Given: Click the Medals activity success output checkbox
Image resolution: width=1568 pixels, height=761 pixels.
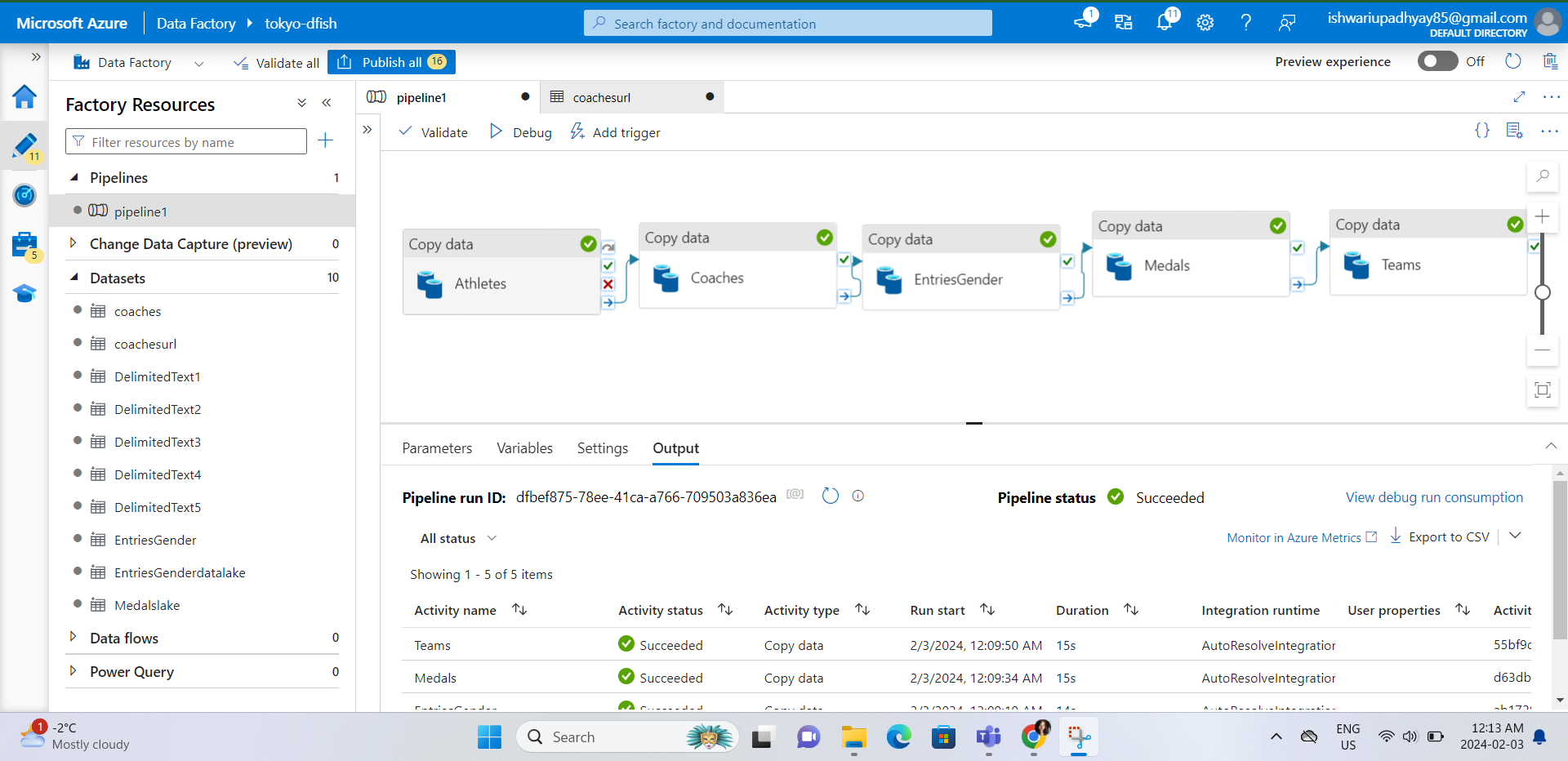Looking at the screenshot, I should pyautogui.click(x=1298, y=247).
